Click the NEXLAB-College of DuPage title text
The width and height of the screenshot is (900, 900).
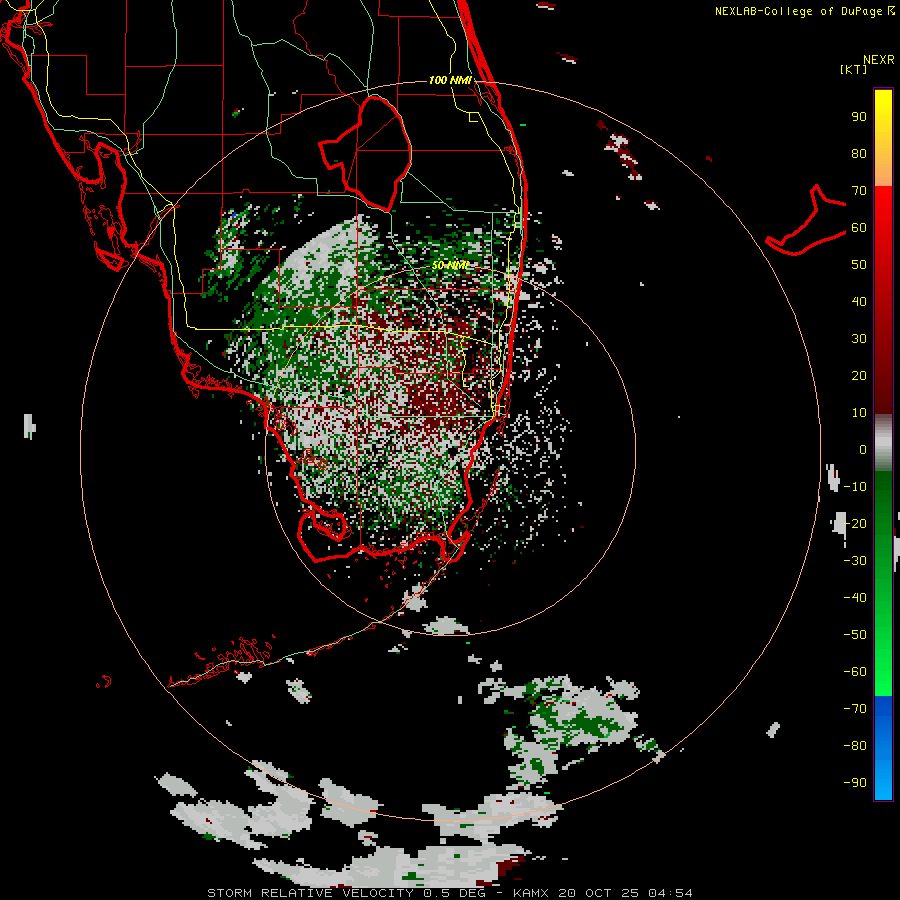(x=804, y=11)
